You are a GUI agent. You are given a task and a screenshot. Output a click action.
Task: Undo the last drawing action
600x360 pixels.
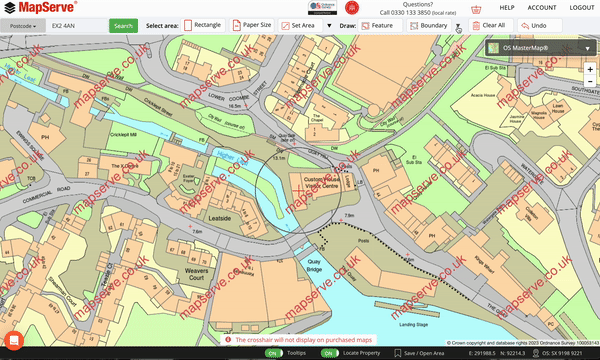[540, 26]
